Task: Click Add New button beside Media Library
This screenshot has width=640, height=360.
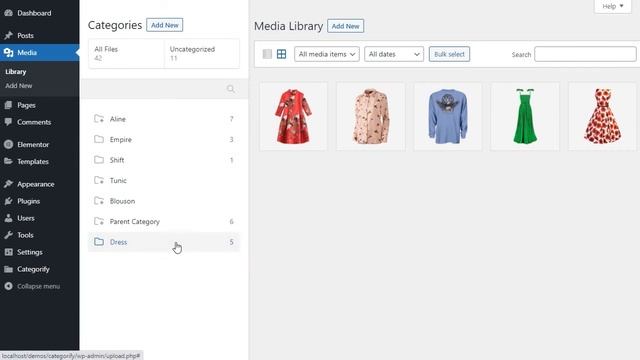Action: point(345,26)
